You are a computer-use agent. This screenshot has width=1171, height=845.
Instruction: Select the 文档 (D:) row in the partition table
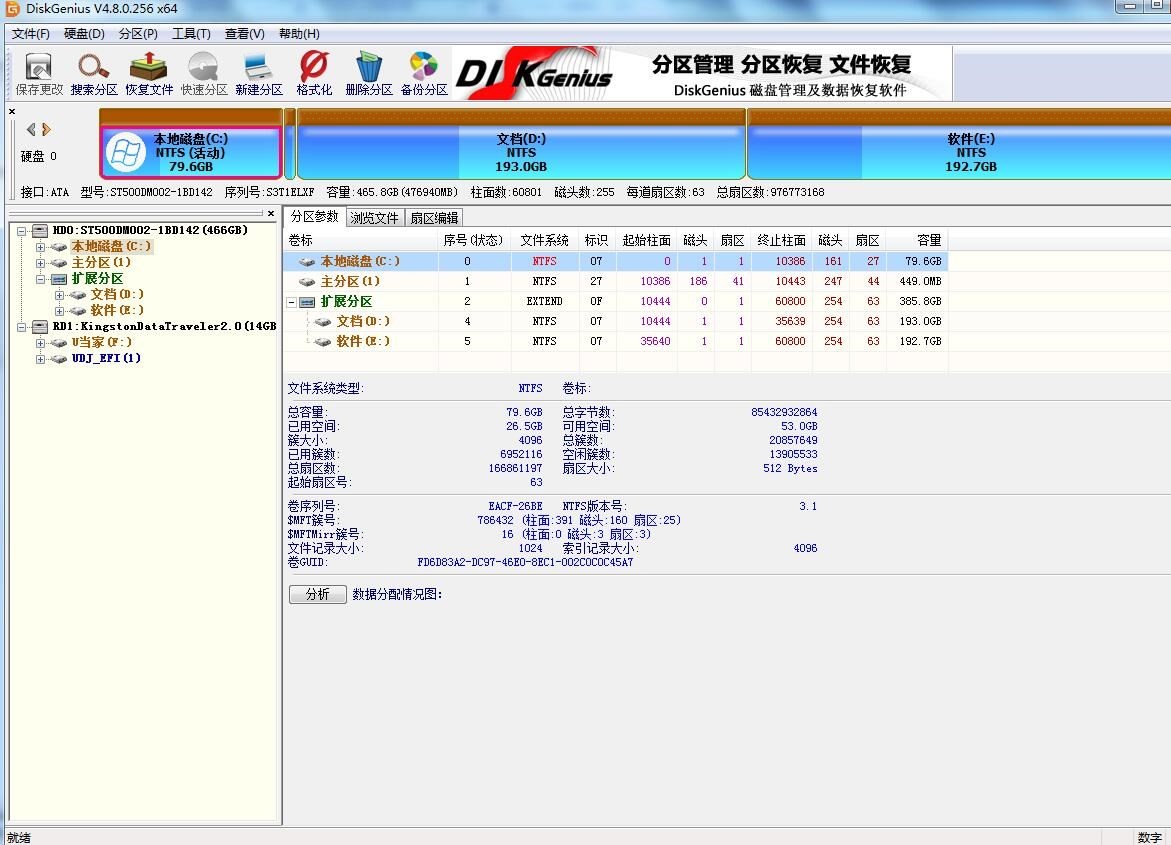[615, 321]
